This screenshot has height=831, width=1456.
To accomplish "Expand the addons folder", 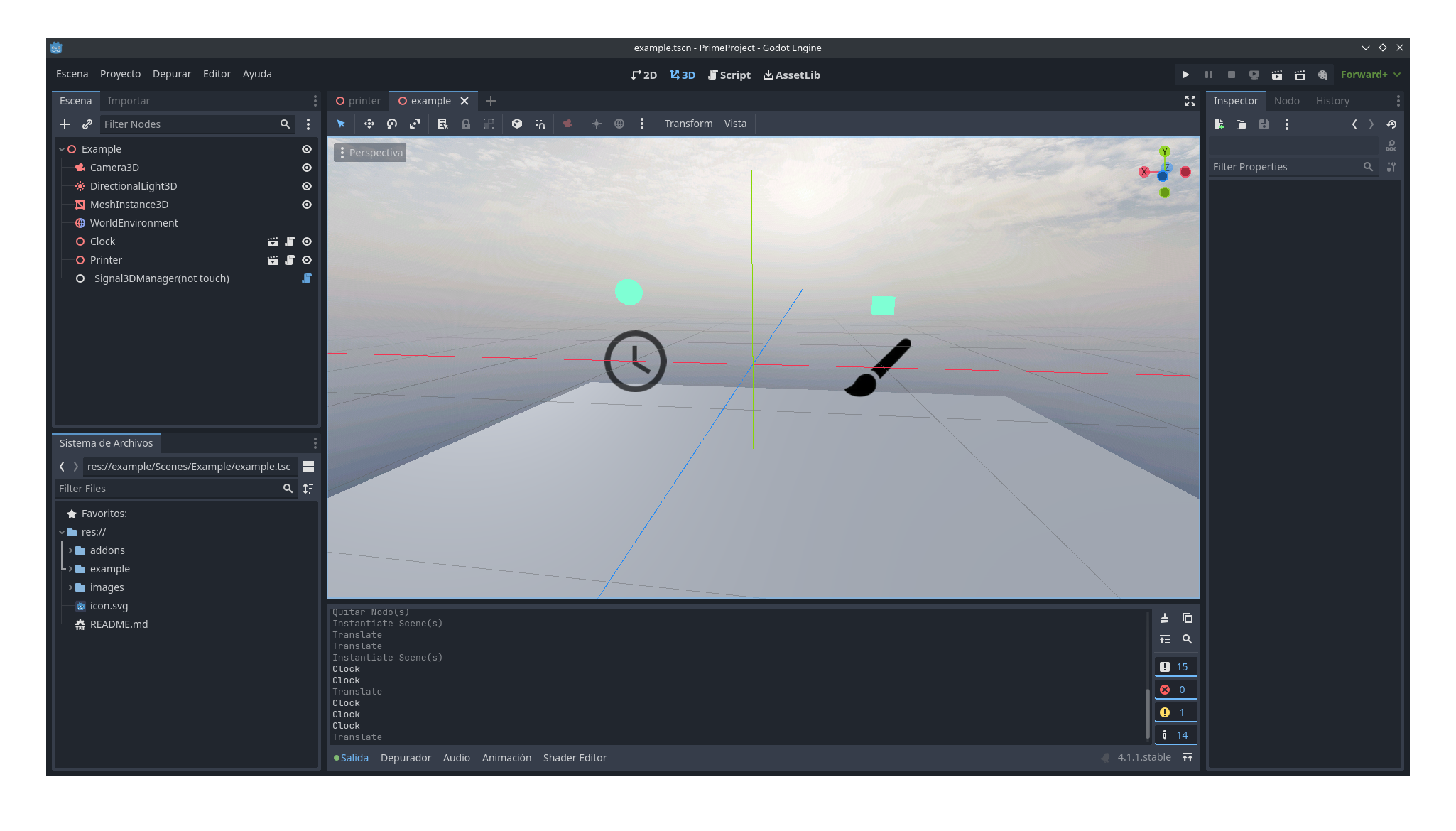I will click(x=70, y=550).
